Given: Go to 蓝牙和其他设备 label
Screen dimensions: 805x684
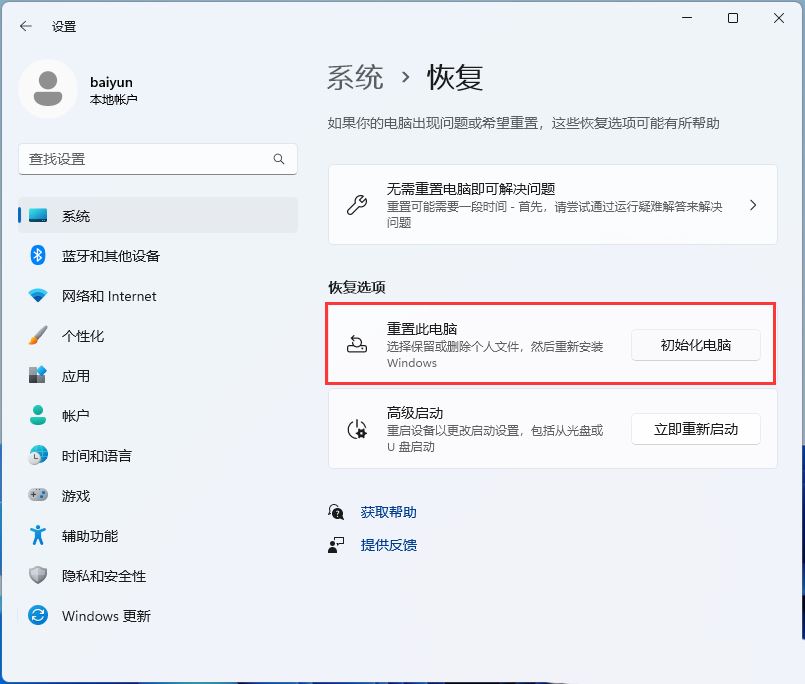Looking at the screenshot, I should [111, 256].
